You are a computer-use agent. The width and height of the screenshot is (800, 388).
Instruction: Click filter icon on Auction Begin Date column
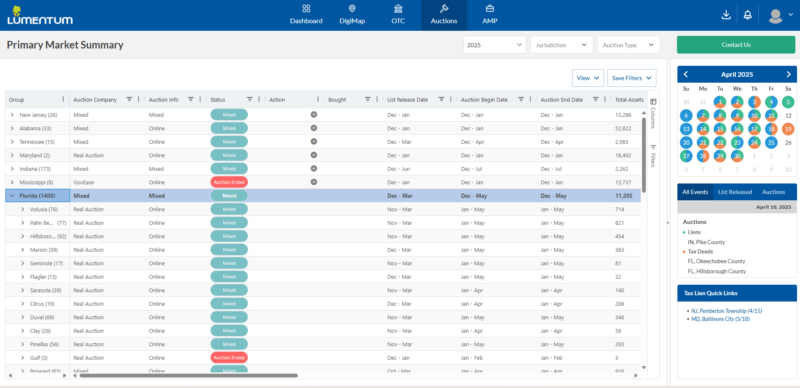click(521, 100)
